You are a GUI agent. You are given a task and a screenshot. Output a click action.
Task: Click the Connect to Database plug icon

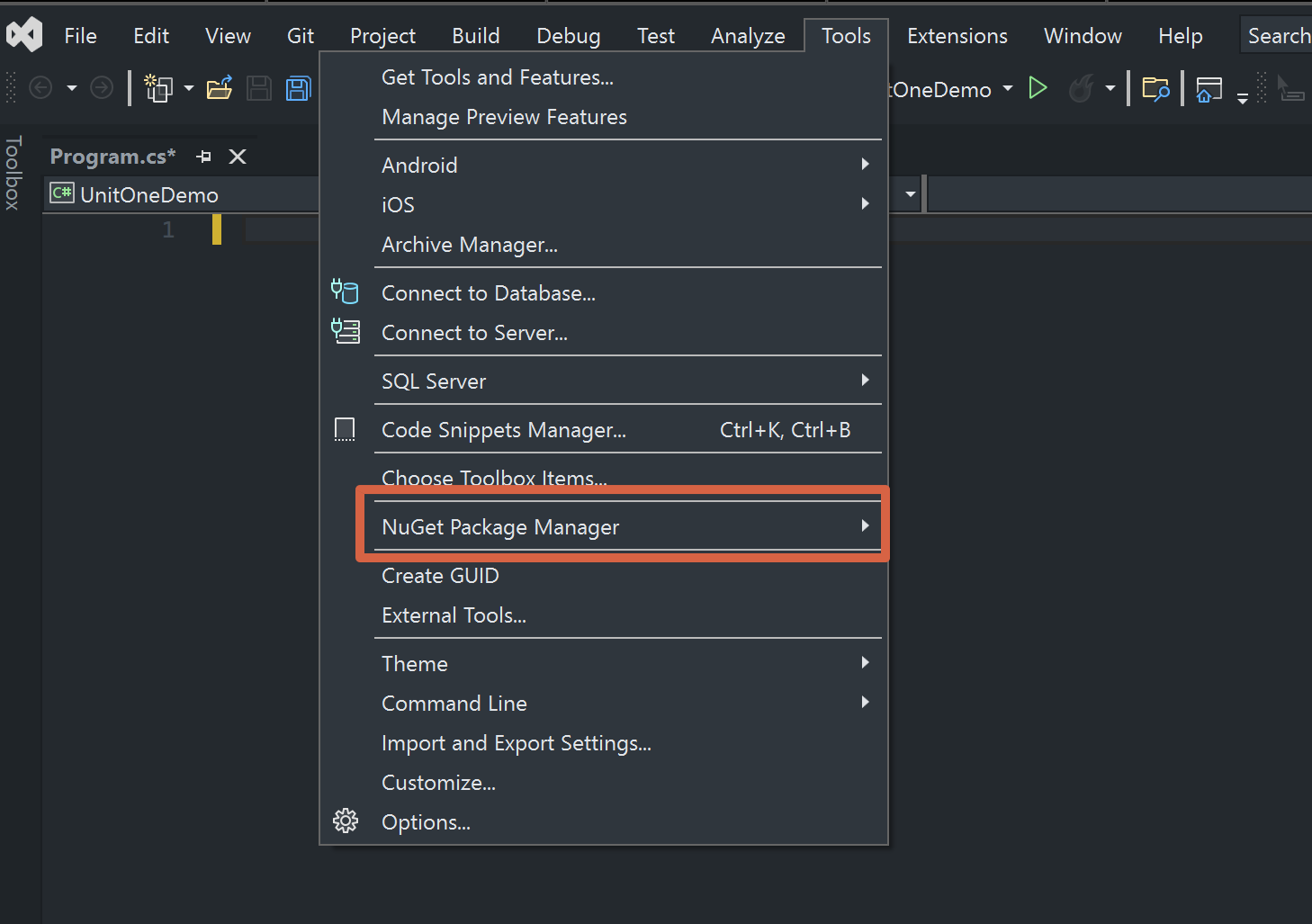(x=346, y=292)
